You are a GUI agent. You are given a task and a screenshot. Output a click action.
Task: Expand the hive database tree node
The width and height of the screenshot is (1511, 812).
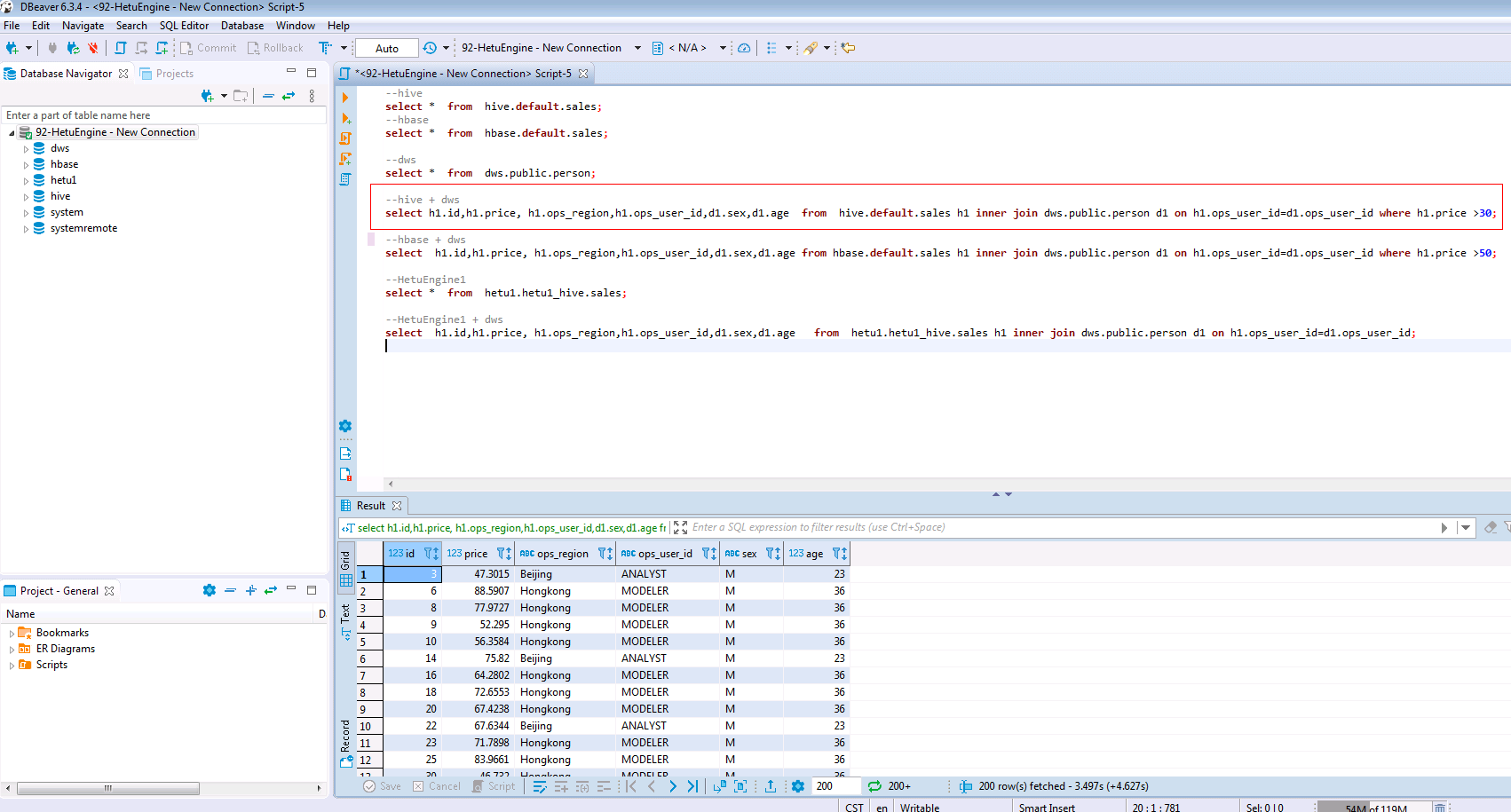[x=26, y=197]
